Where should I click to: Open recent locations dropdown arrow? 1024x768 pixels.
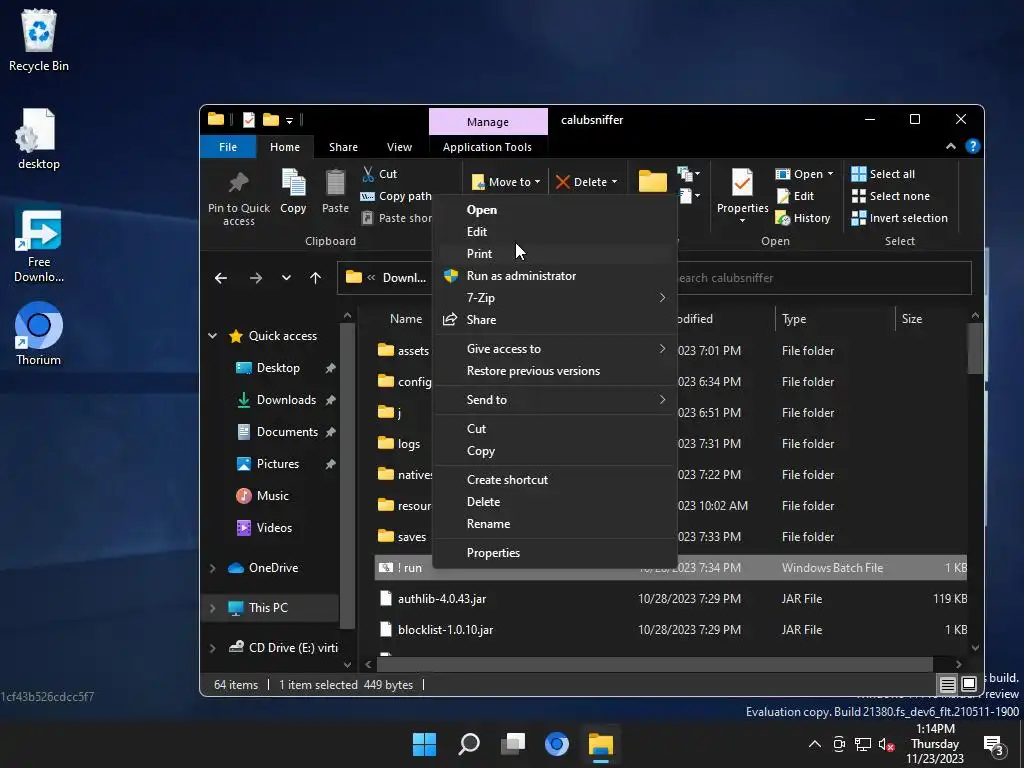pyautogui.click(x=286, y=278)
